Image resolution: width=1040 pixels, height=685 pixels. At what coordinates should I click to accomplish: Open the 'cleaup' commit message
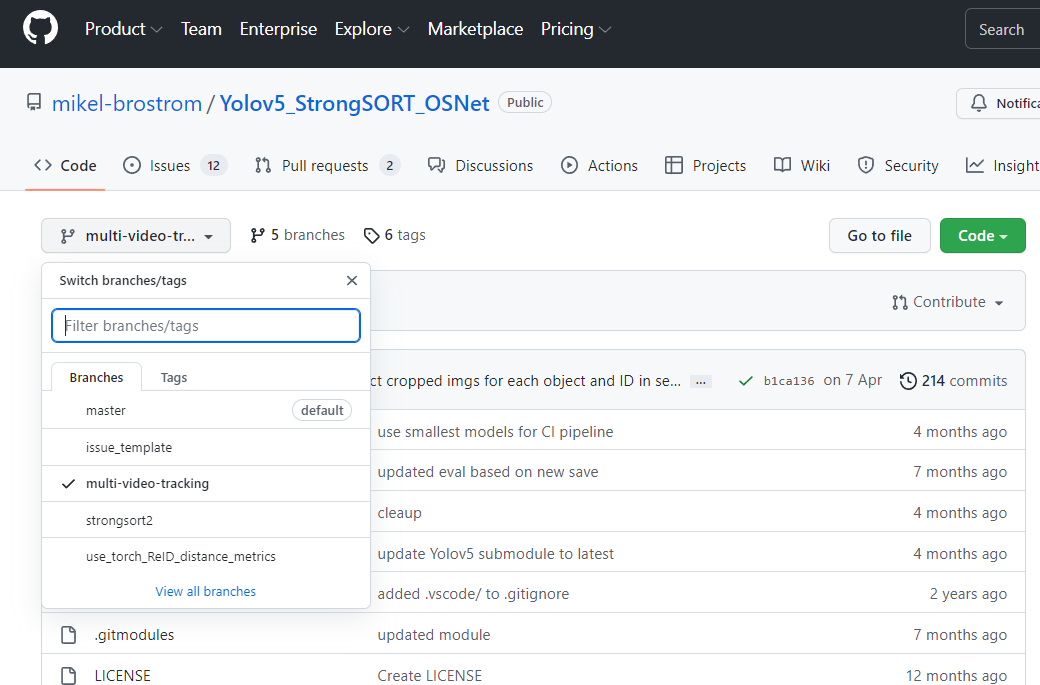[x=399, y=513]
